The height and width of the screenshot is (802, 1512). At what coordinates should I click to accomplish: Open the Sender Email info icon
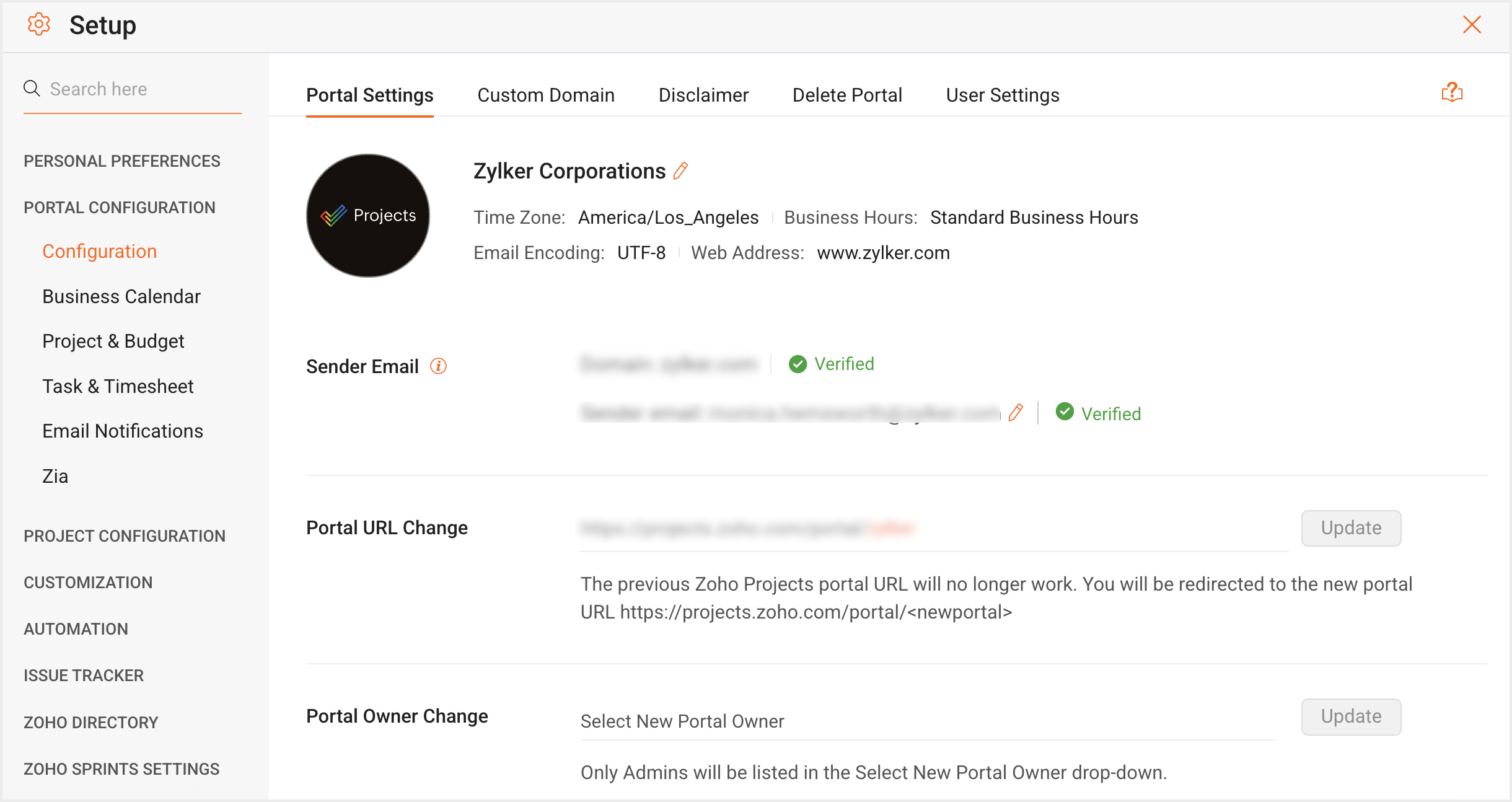pos(438,366)
